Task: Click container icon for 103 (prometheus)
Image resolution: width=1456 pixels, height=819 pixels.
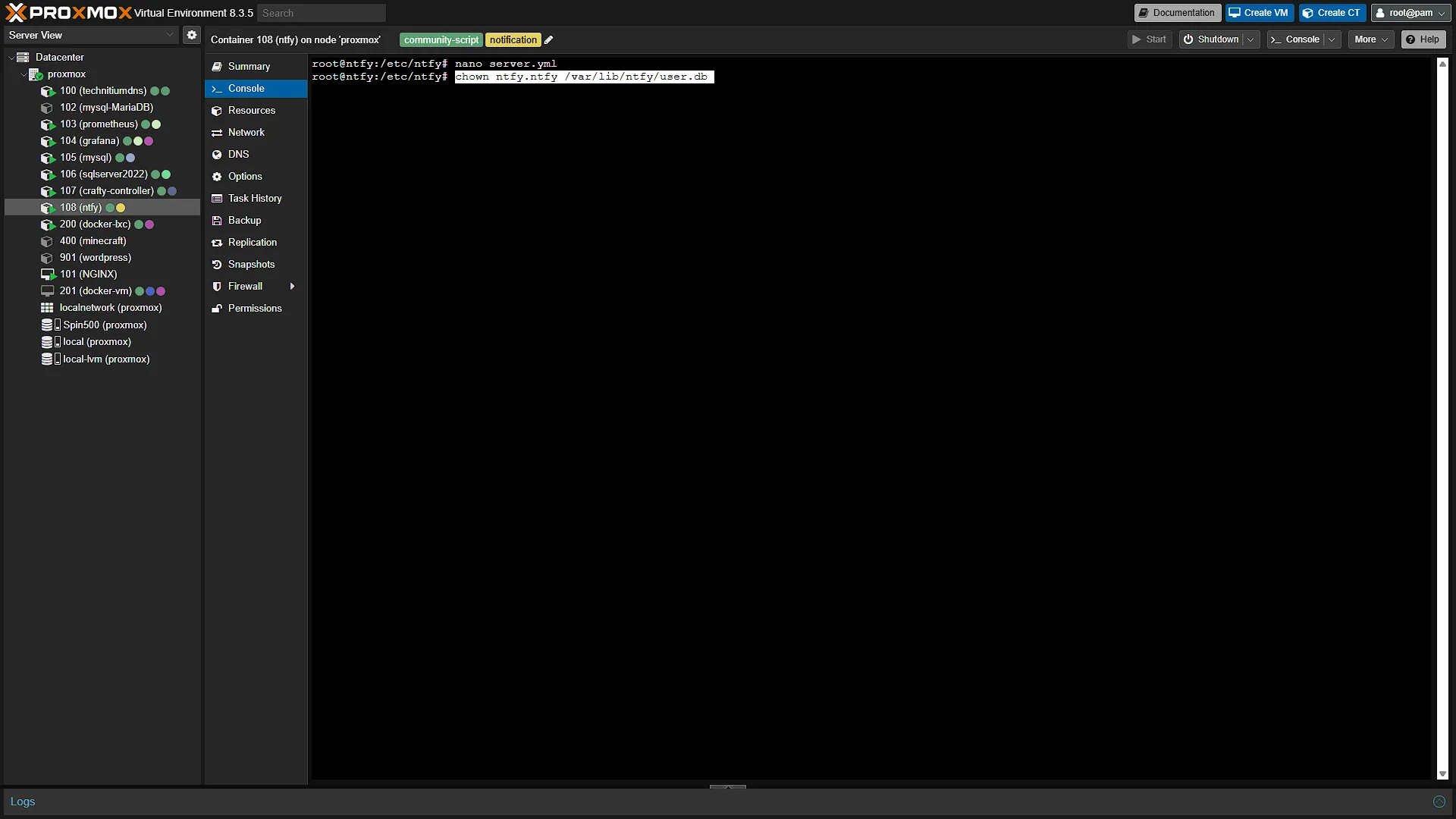Action: coord(47,124)
